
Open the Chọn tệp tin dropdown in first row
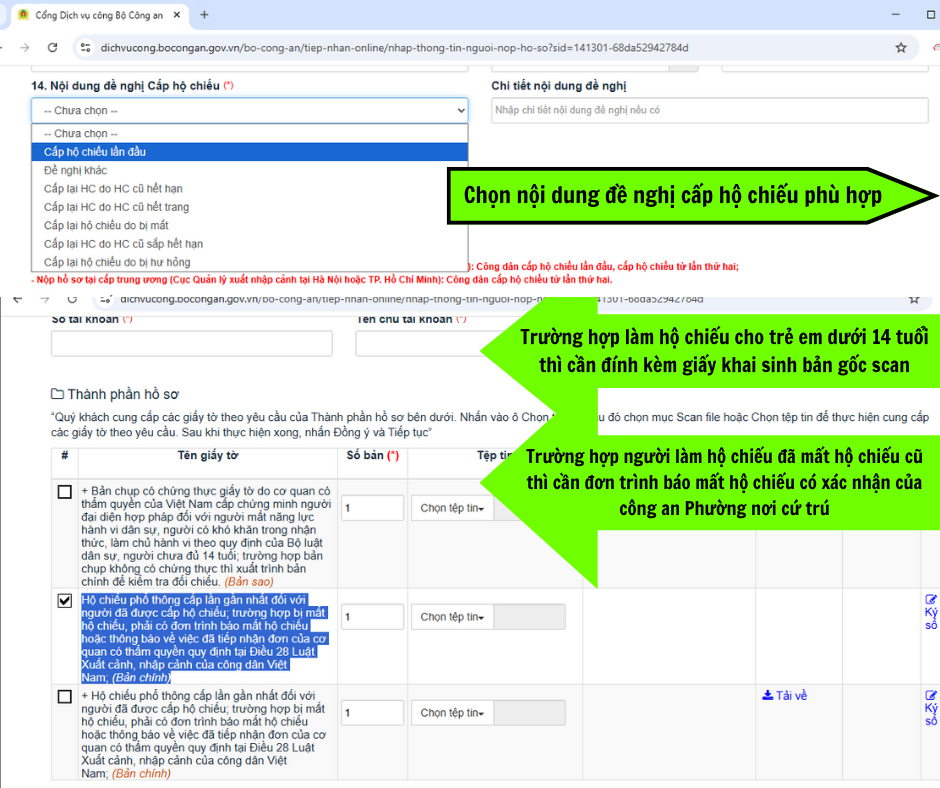pos(452,508)
